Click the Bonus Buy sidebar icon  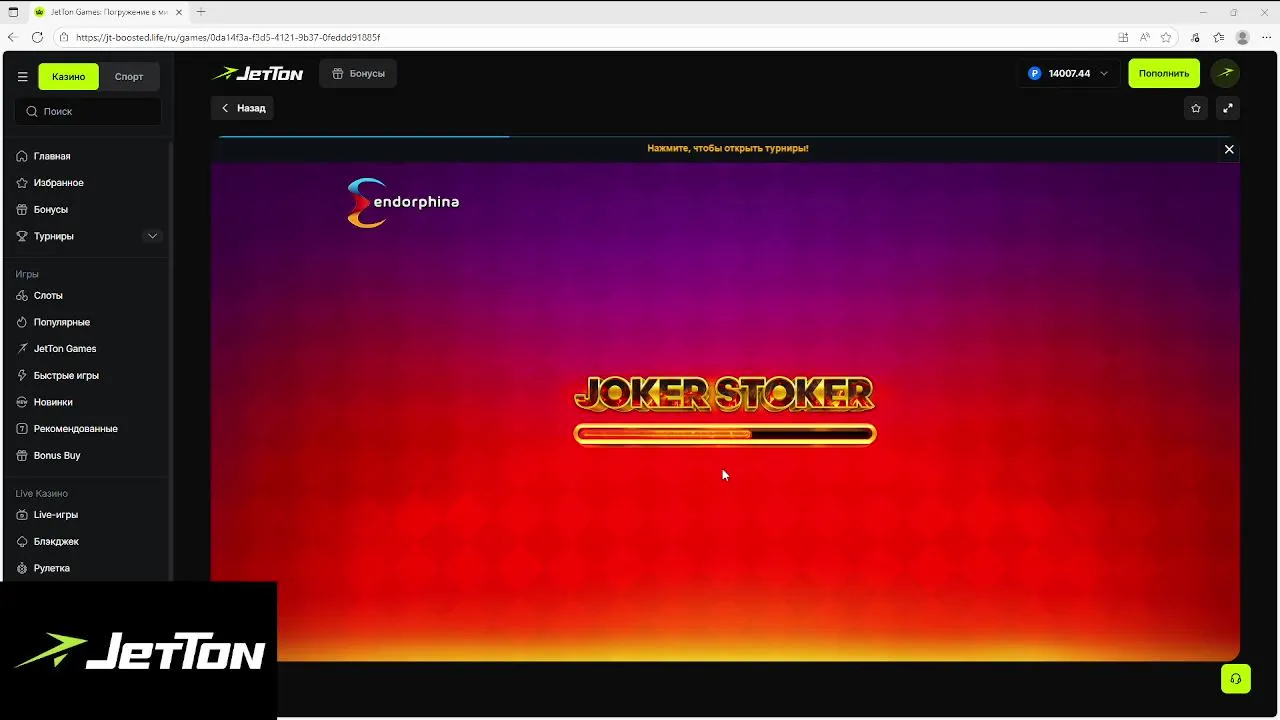tap(22, 455)
